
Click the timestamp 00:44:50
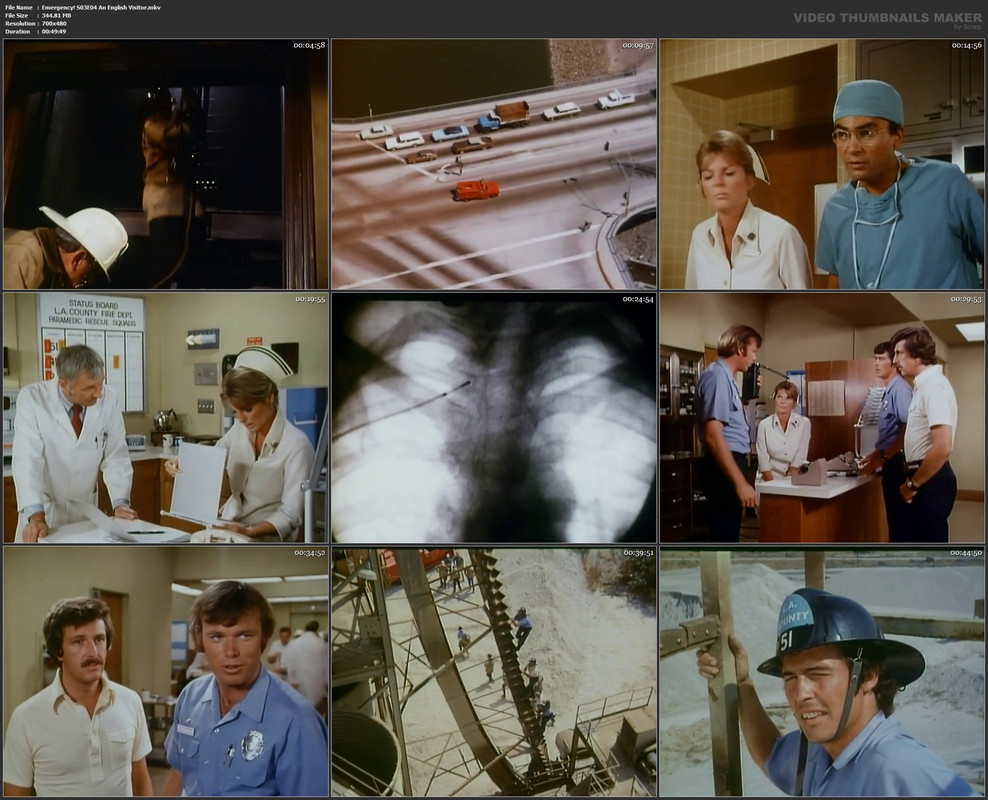(x=966, y=553)
